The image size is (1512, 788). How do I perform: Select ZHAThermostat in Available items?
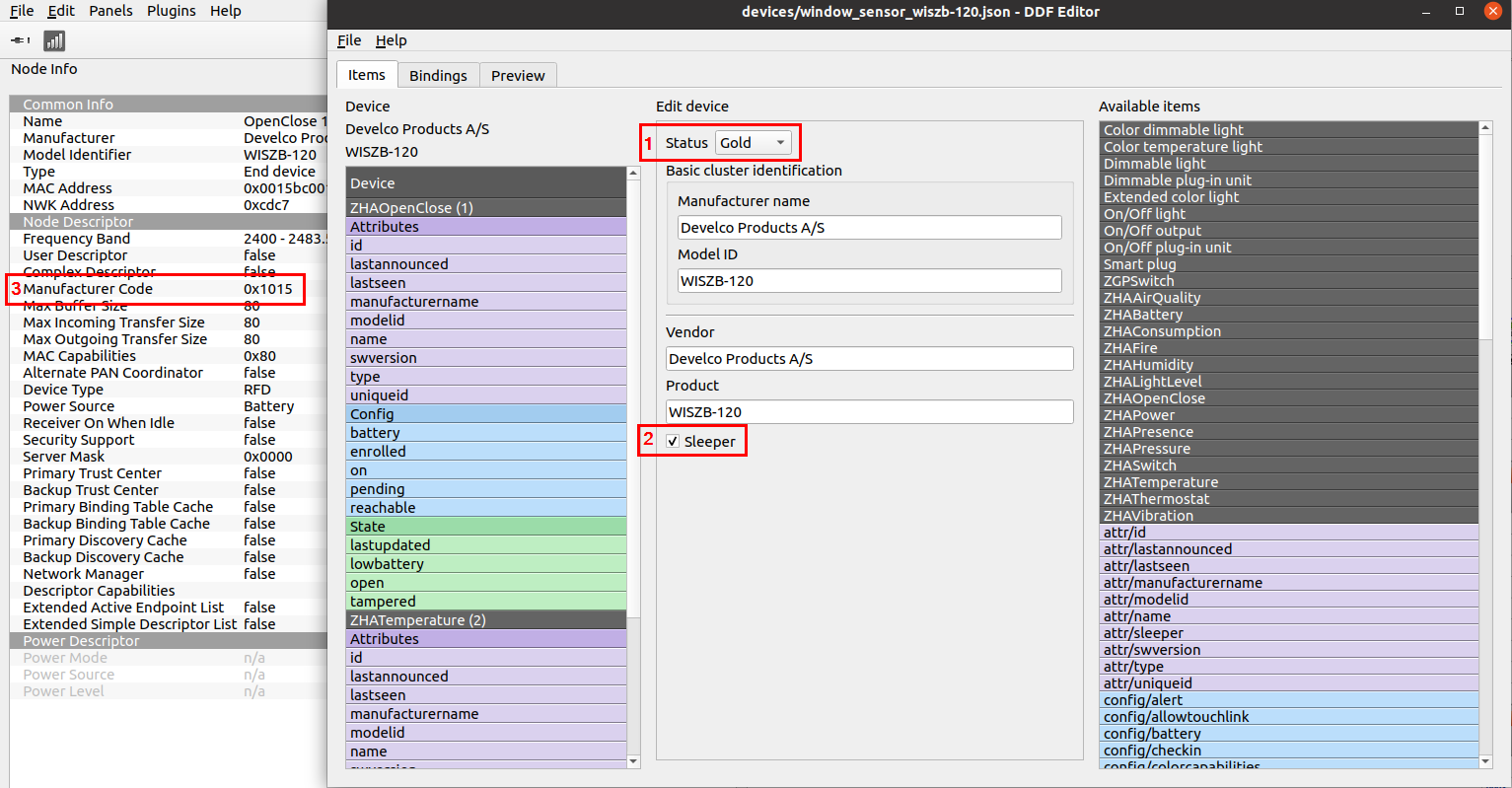point(1289,499)
